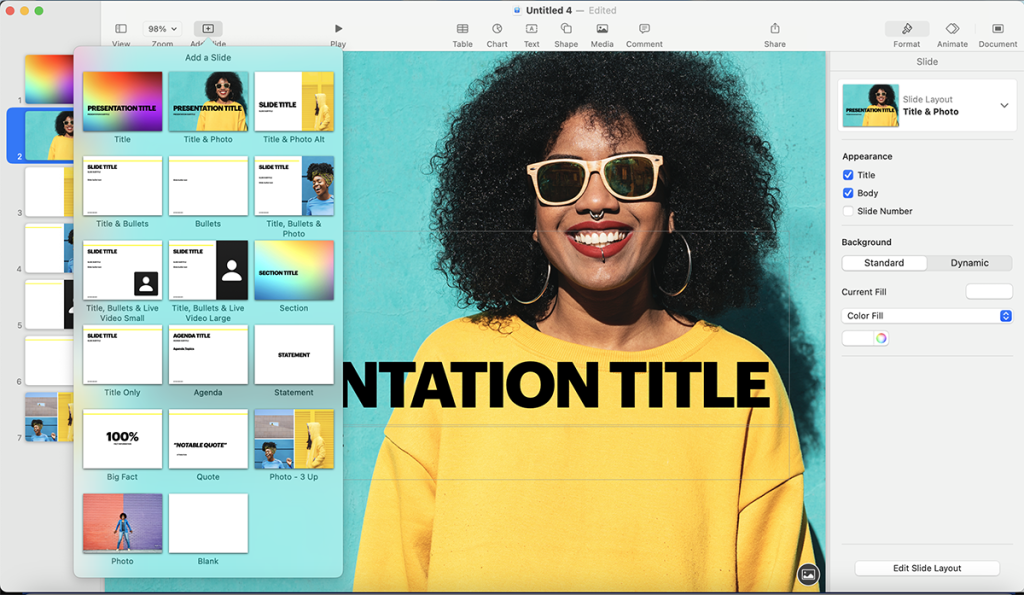This screenshot has width=1024, height=595.
Task: Insert a Table from the toolbar
Action: click(x=462, y=32)
